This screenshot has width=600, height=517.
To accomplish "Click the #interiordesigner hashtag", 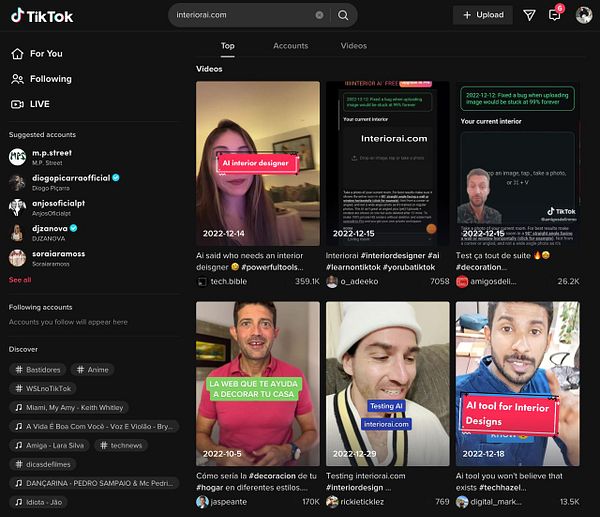I will (x=393, y=256).
